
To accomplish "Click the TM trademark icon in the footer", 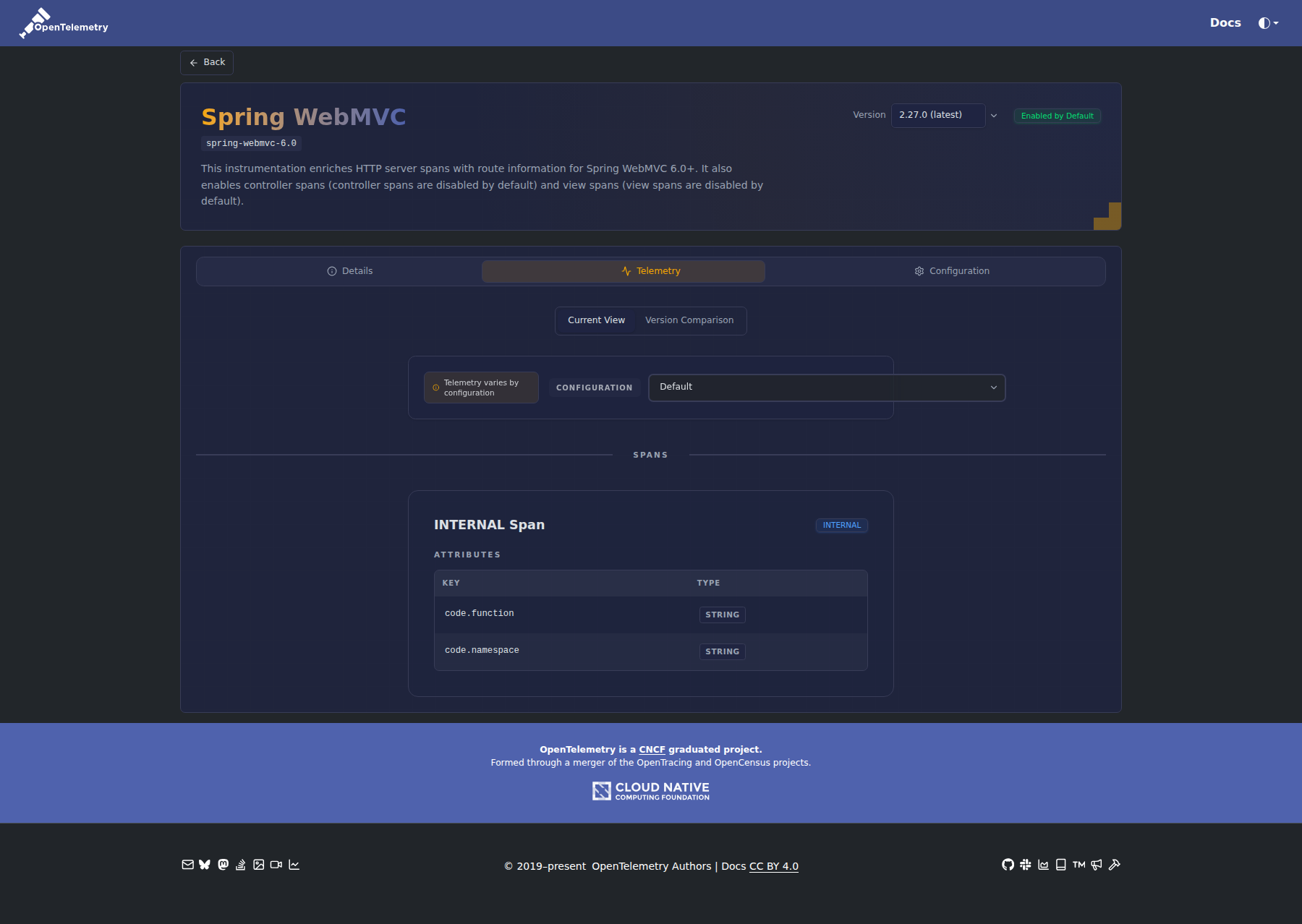I will [1079, 865].
